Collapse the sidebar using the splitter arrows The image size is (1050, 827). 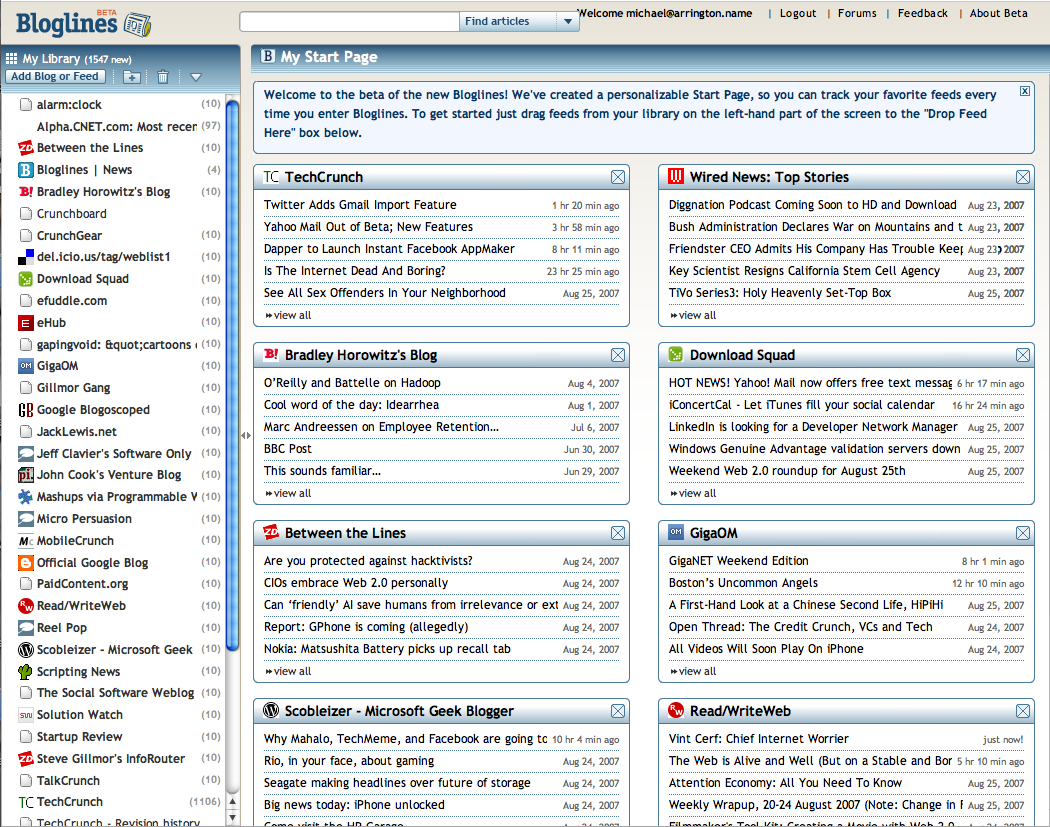pyautogui.click(x=246, y=435)
